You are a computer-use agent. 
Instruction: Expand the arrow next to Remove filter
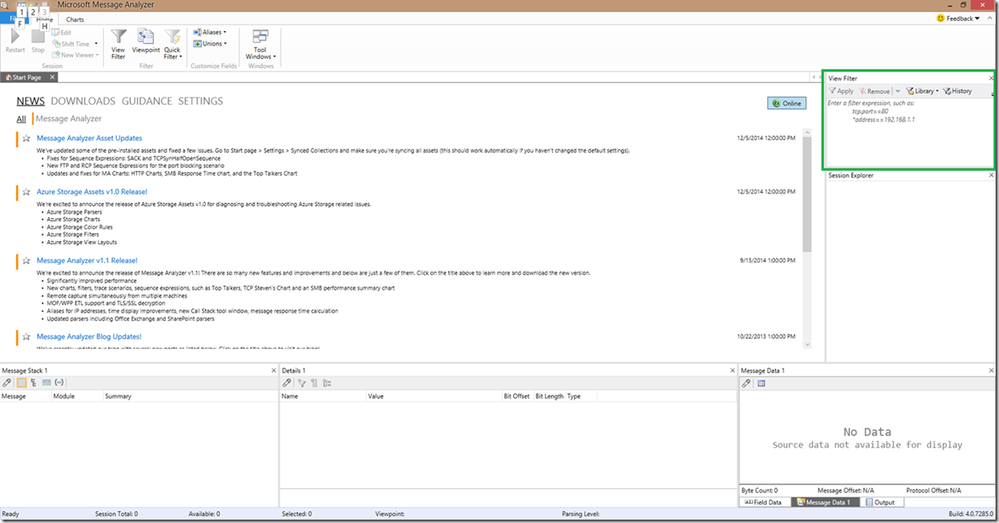[898, 91]
